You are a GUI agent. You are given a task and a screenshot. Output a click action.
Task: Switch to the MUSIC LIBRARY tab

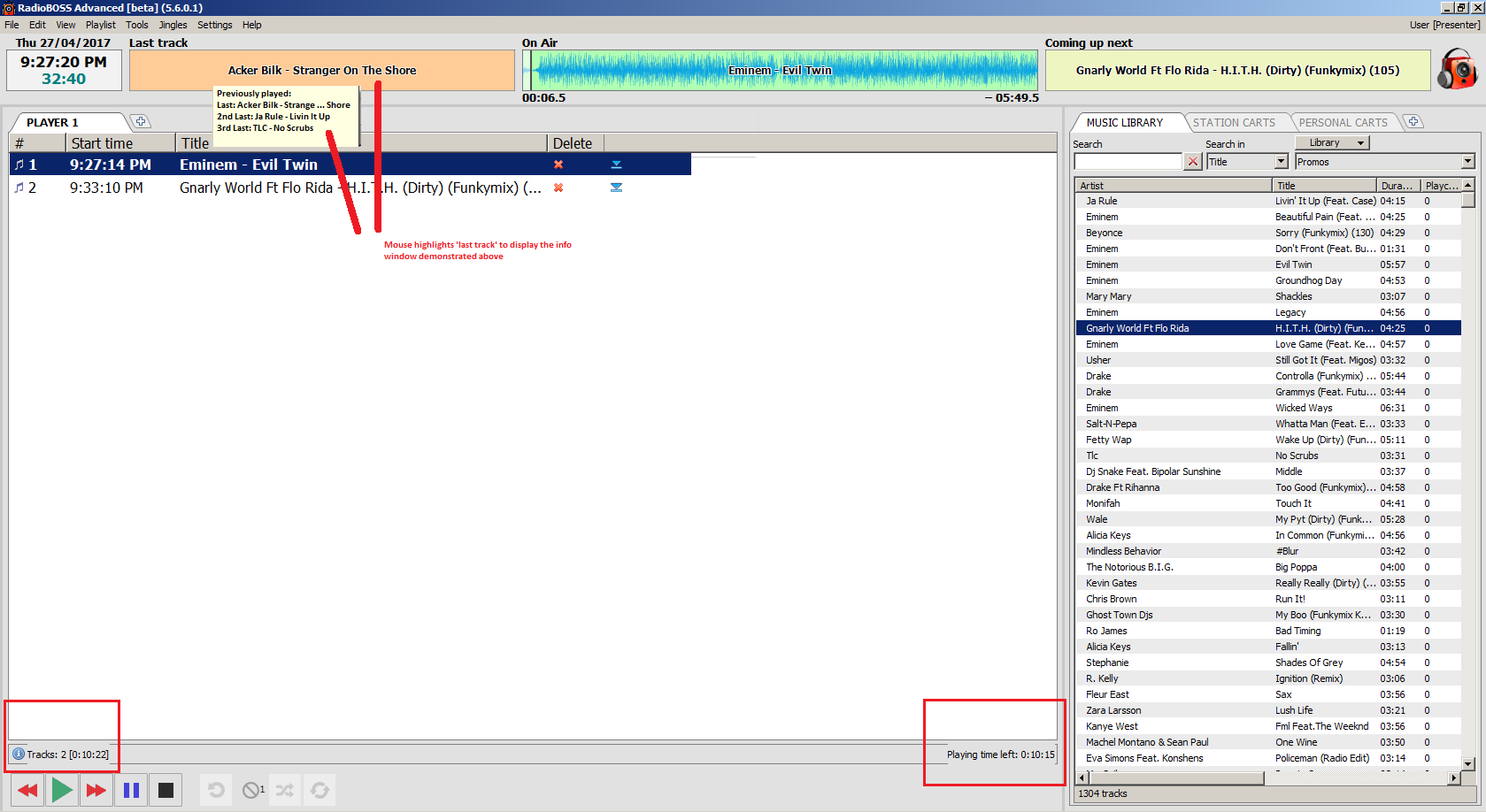click(x=1125, y=122)
